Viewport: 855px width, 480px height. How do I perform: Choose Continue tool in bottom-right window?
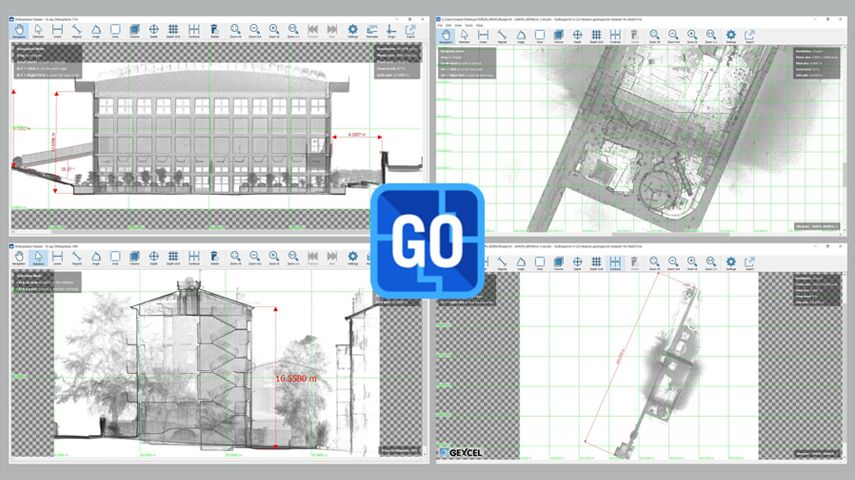615,263
